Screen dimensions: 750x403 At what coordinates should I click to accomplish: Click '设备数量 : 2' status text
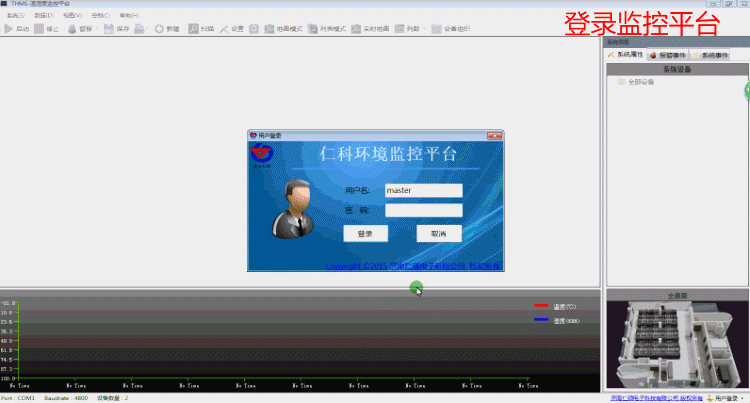click(x=112, y=398)
